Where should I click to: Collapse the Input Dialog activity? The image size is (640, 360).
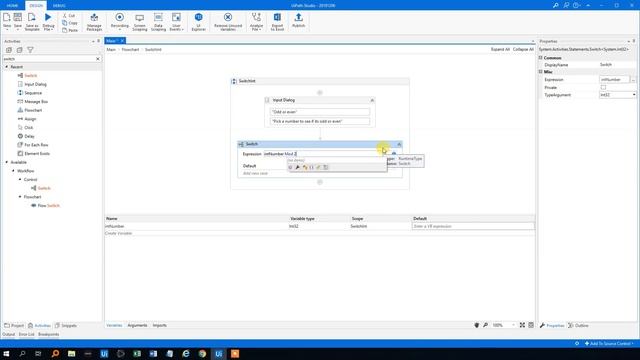click(x=372, y=100)
